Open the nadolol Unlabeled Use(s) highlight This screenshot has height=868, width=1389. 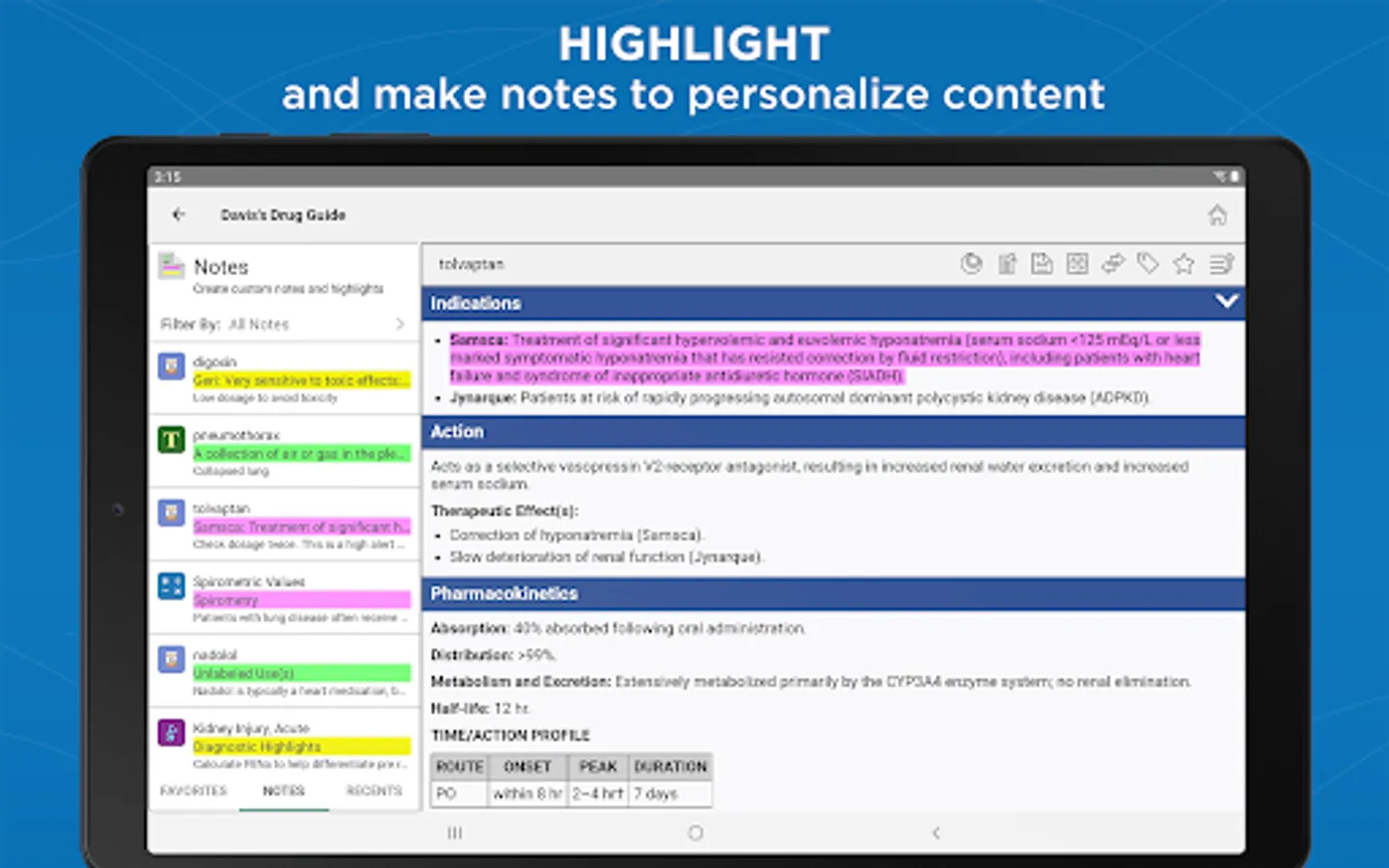(x=302, y=673)
